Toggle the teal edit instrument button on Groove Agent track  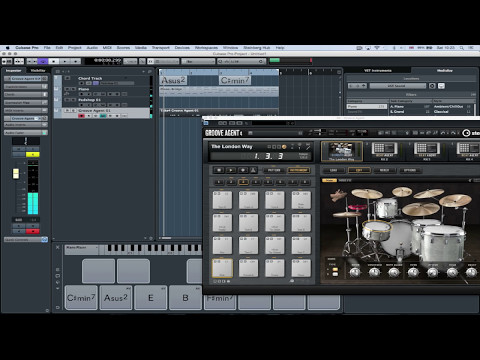point(103,116)
